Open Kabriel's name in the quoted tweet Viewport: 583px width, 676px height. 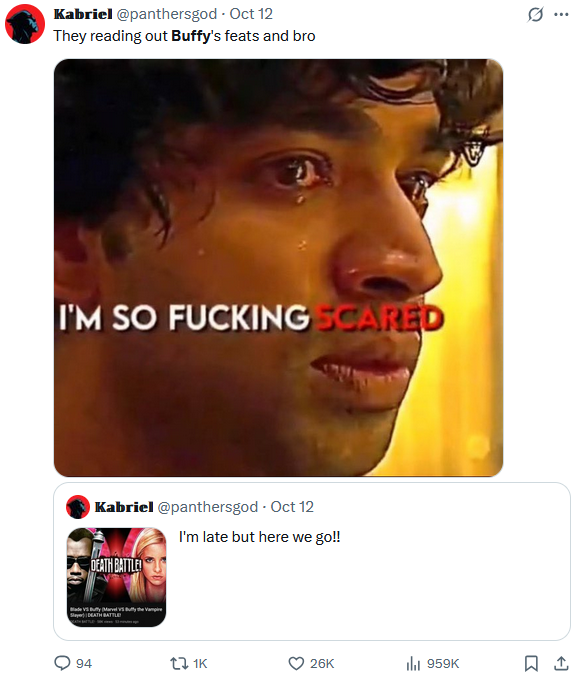point(124,507)
